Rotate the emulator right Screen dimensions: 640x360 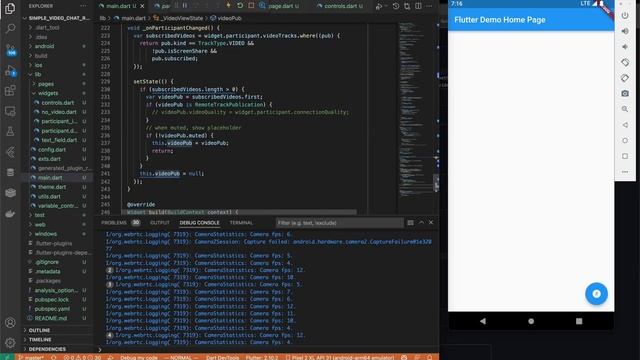click(x=625, y=78)
